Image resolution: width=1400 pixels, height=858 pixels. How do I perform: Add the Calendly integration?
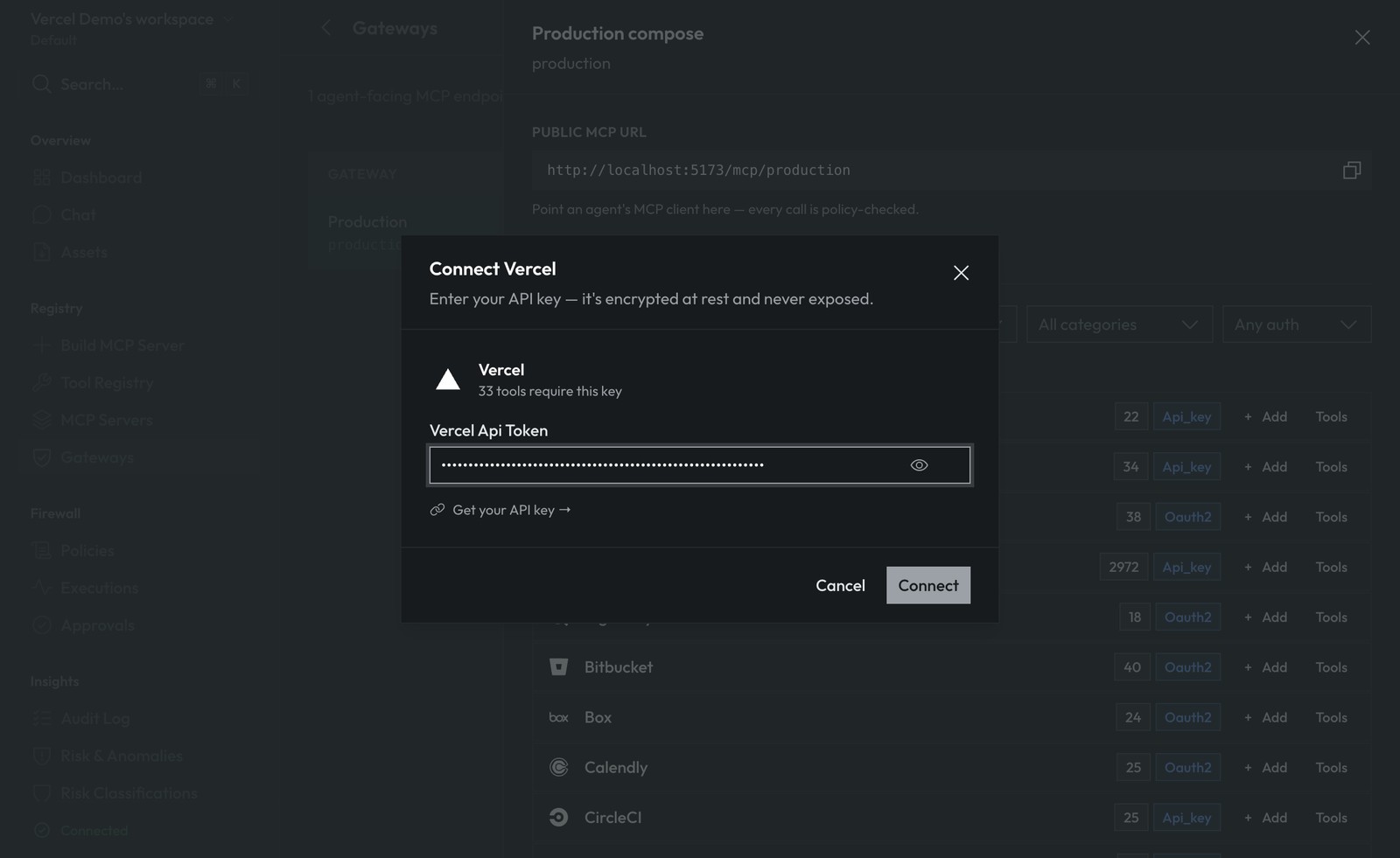1265,767
